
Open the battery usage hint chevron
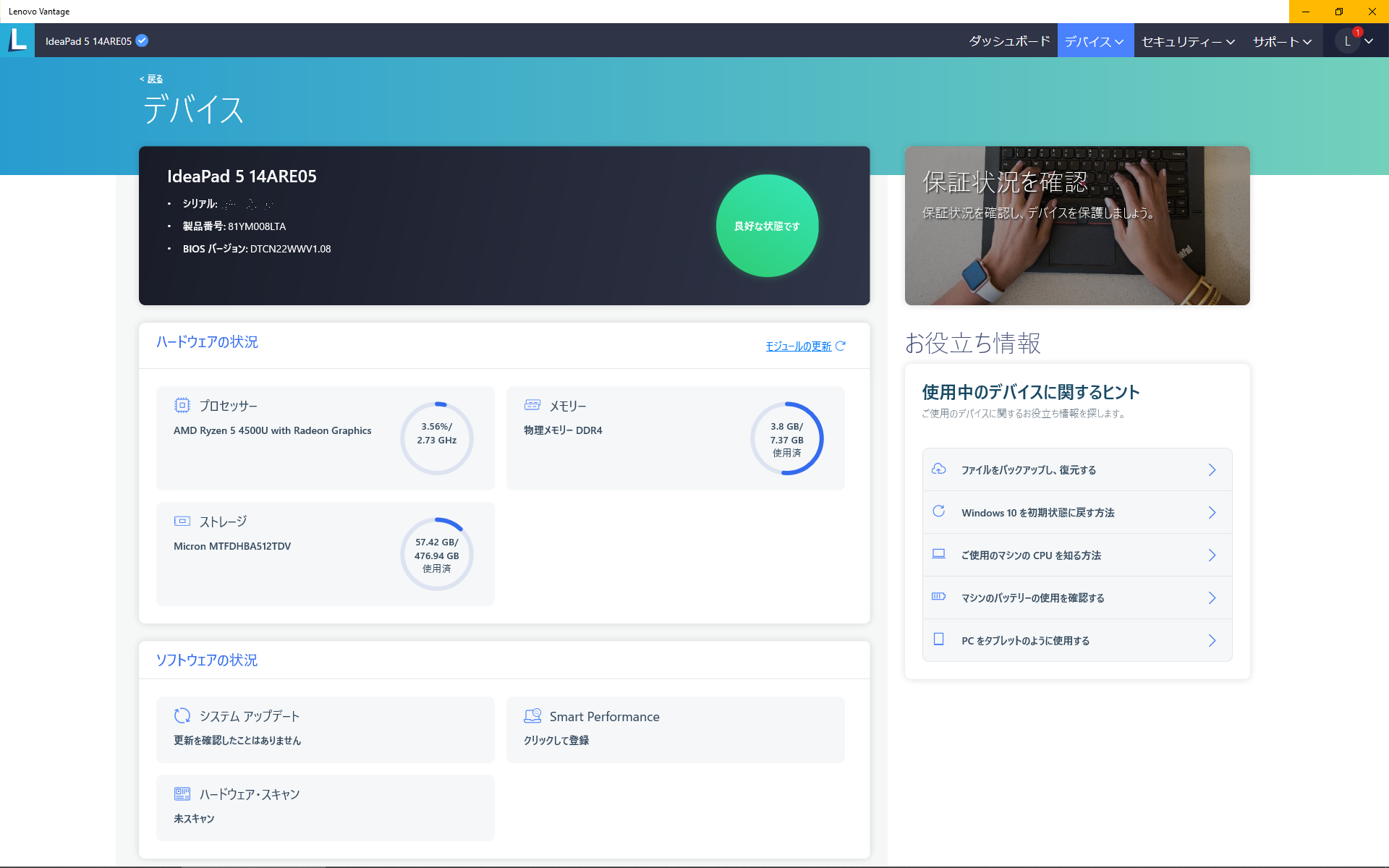pyautogui.click(x=1212, y=597)
